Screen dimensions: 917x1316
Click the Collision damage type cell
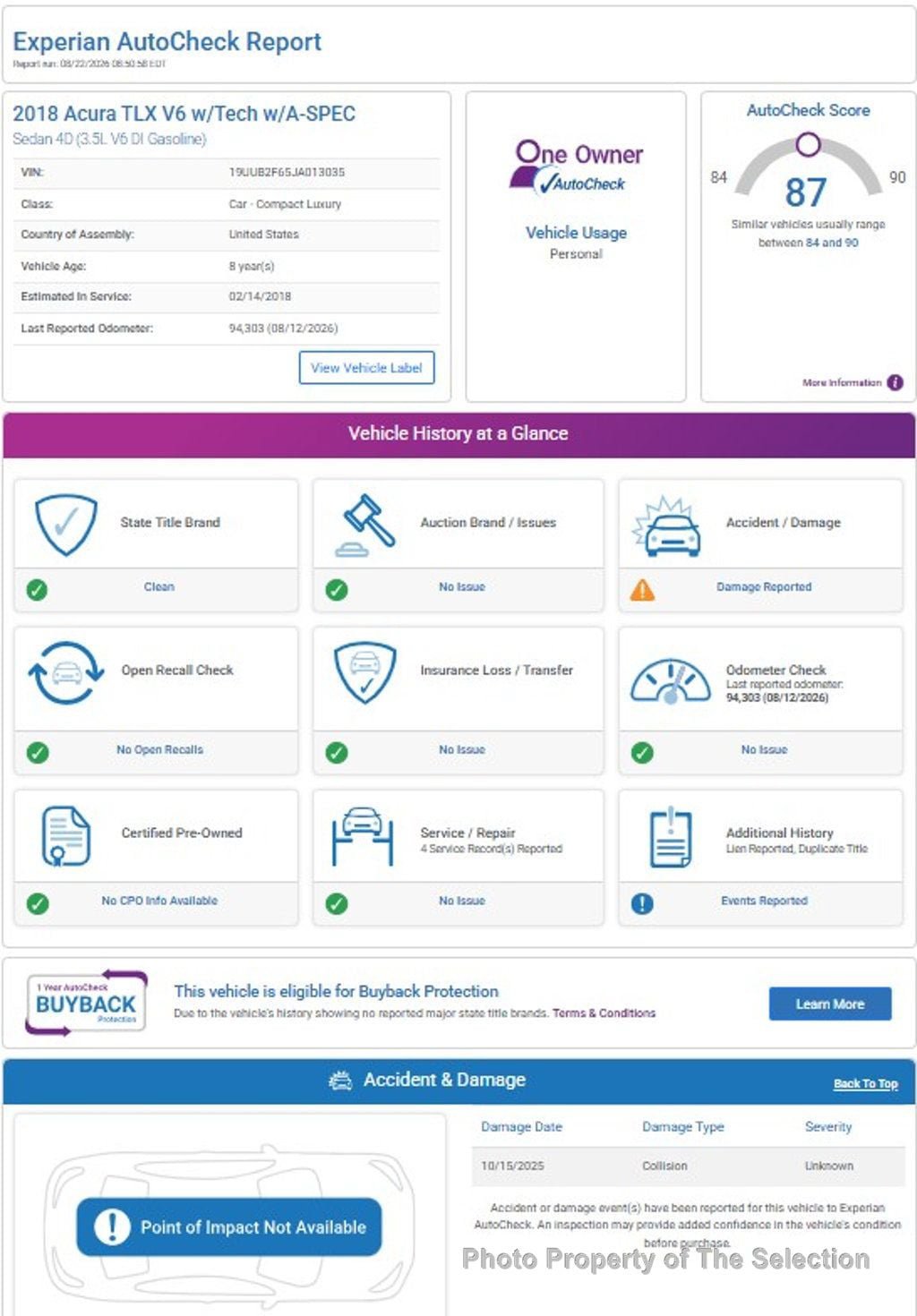[664, 1166]
